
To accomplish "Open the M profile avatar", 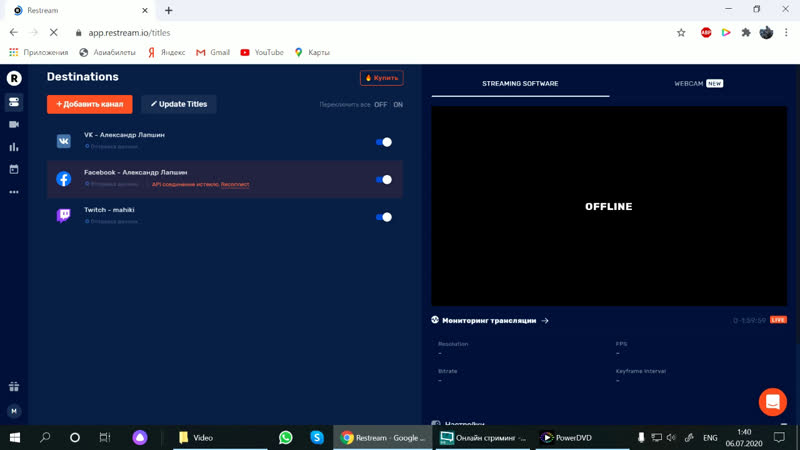I will tap(14, 411).
